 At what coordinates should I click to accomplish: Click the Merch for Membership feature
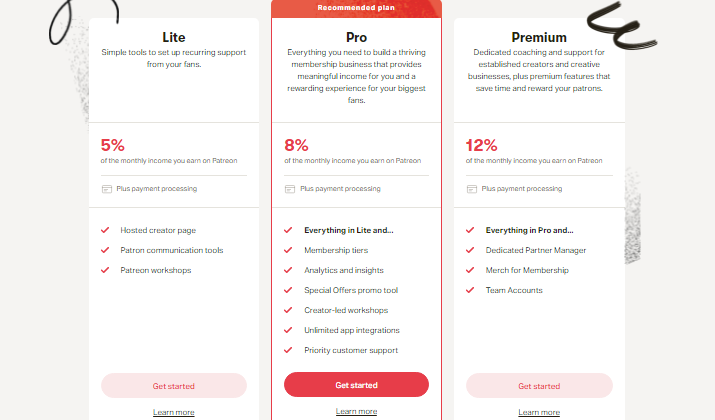coord(527,270)
